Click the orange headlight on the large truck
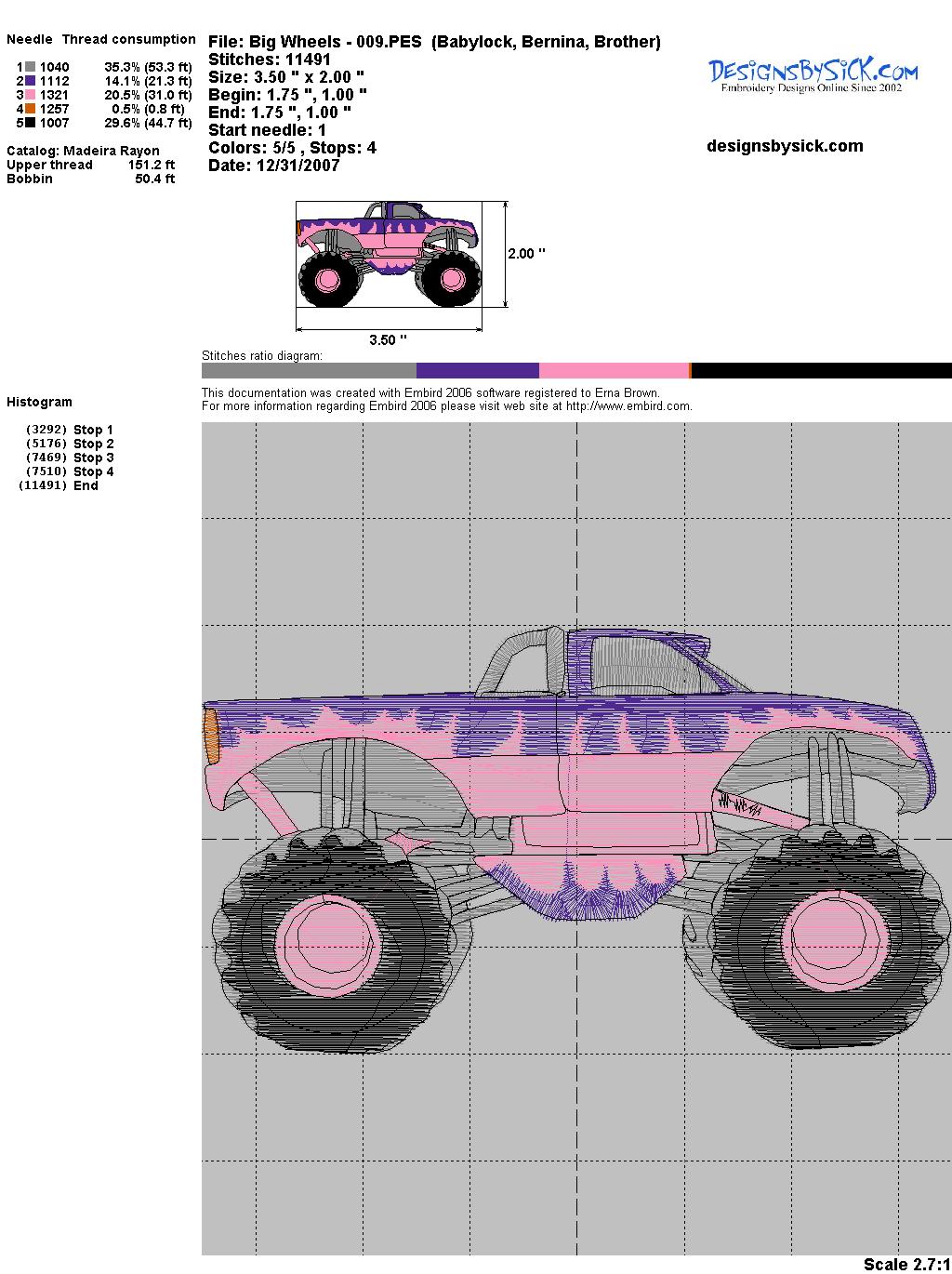 click(211, 736)
